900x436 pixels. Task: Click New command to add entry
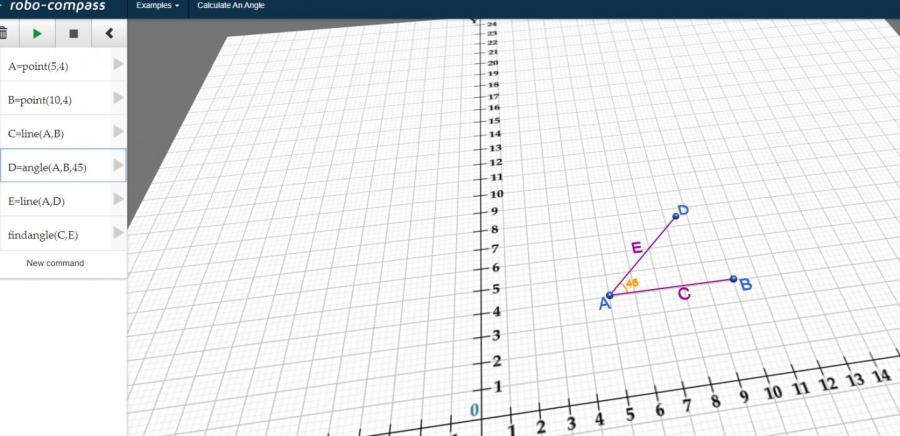click(x=55, y=263)
